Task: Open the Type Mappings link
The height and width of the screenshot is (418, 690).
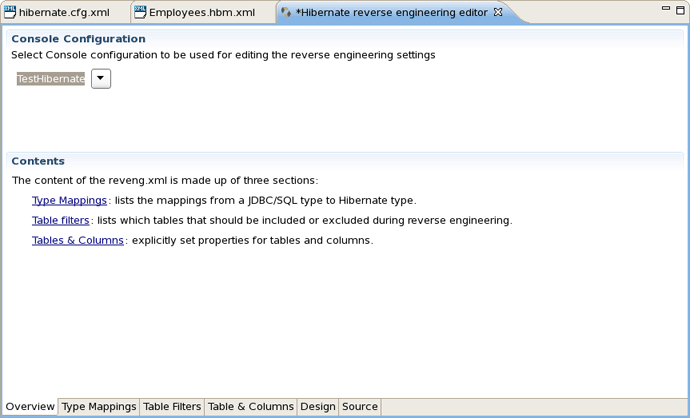Action: coord(69,200)
